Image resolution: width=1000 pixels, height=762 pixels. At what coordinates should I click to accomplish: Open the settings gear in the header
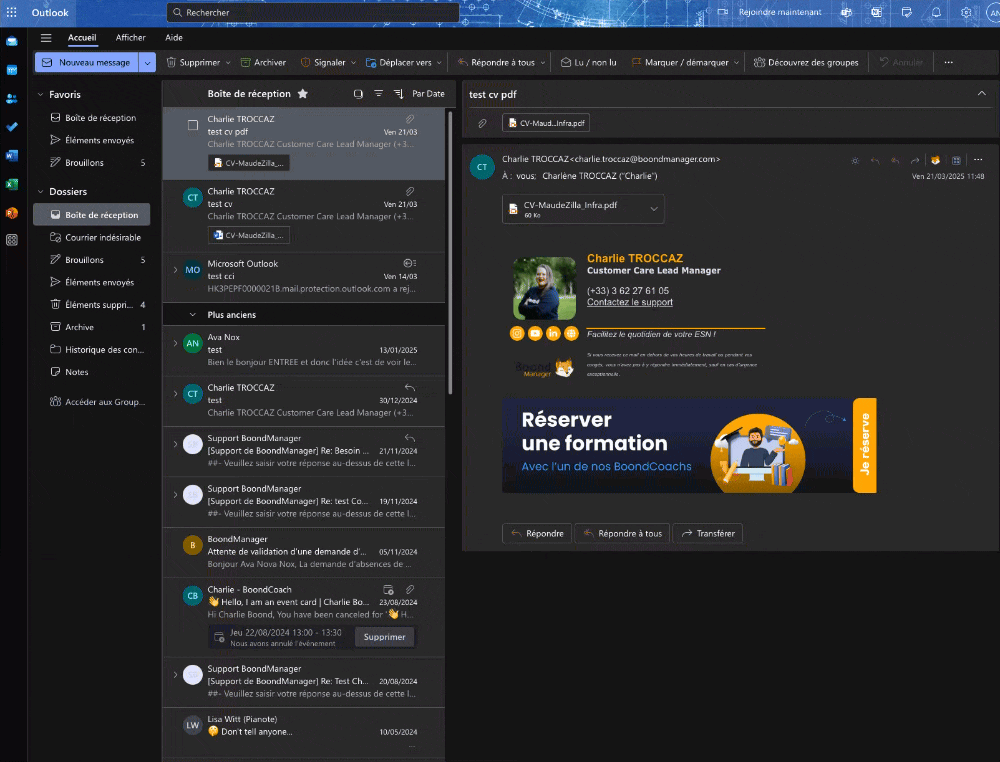[966, 13]
